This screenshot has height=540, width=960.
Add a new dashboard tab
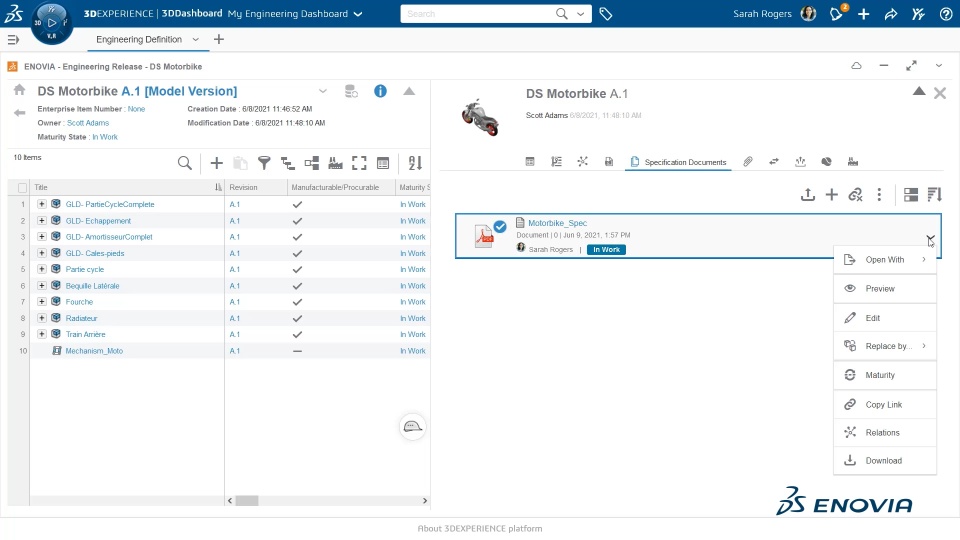coord(219,39)
